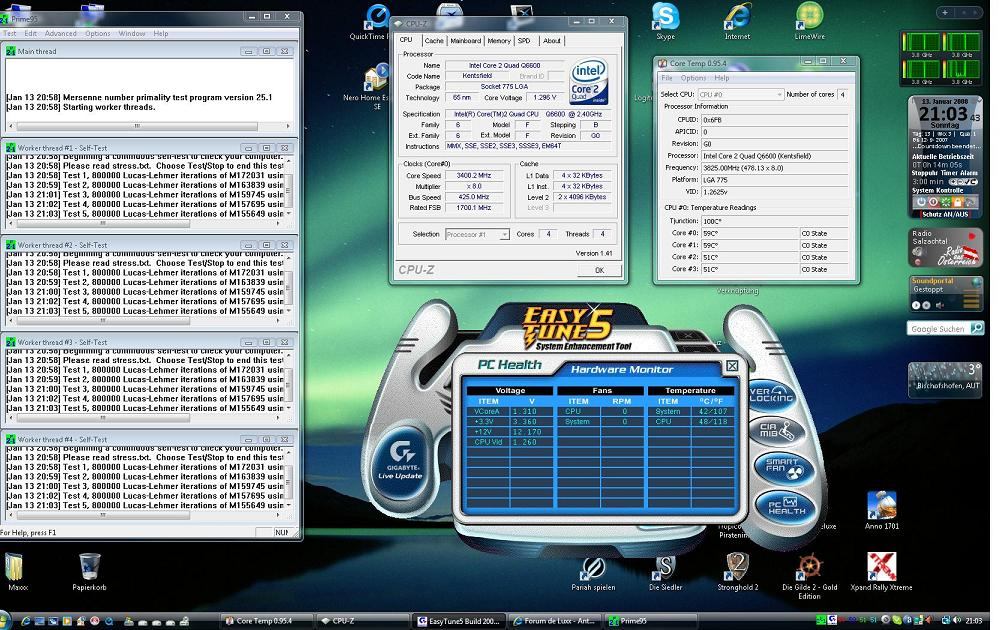
Task: Click the Google Suchen search input field
Action: coord(938,328)
